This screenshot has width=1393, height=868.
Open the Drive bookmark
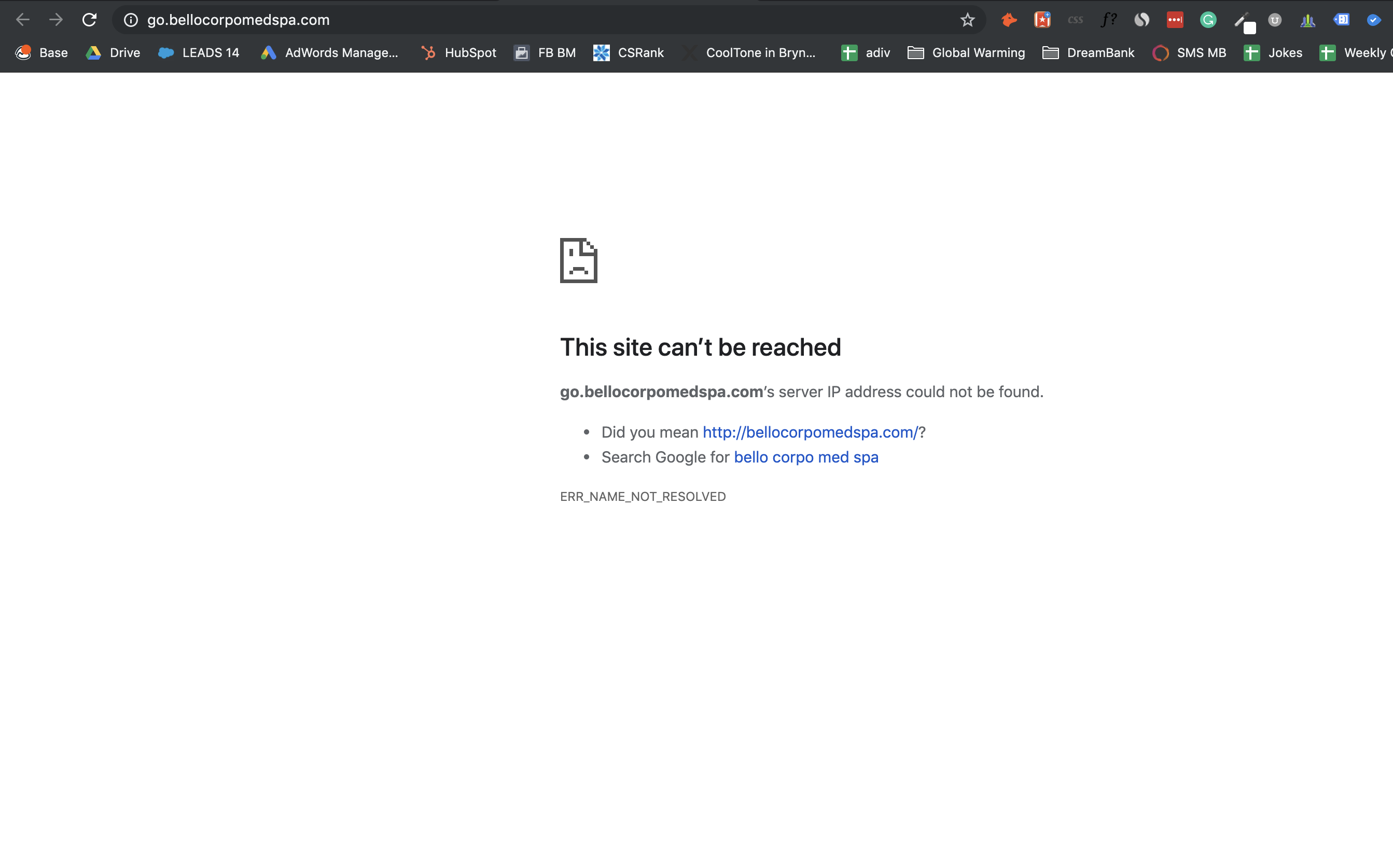tap(113, 53)
